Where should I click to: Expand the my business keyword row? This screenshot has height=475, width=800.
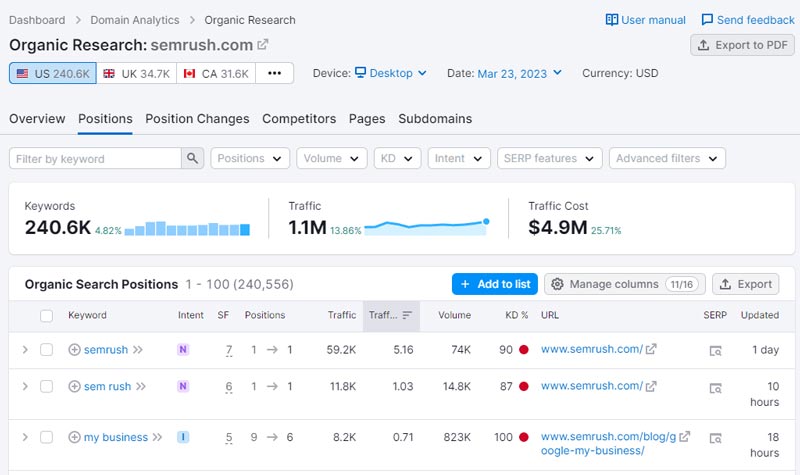click(25, 437)
